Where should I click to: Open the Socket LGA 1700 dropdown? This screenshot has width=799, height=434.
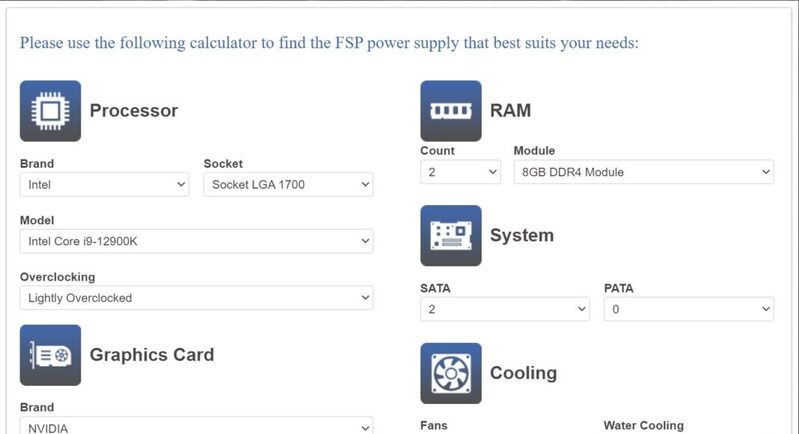[288, 184]
